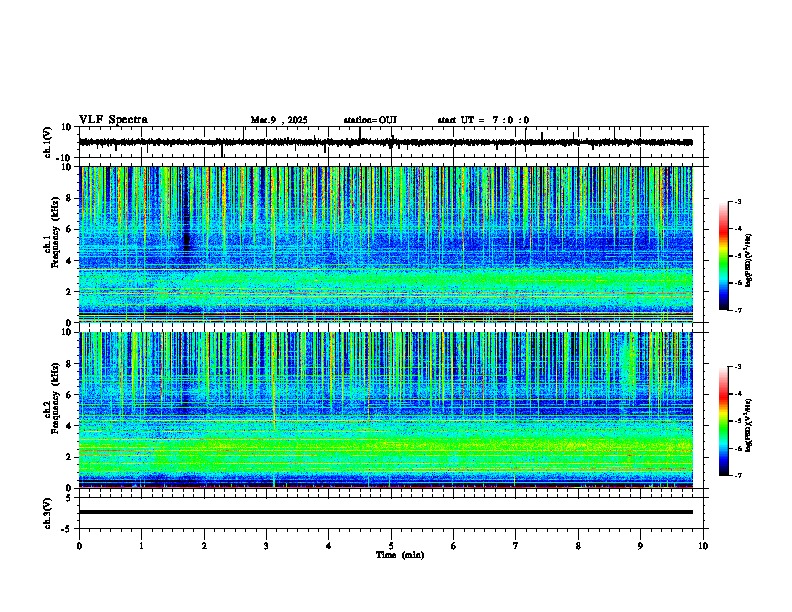Click the "Time (min)" axis title
Screen dimensions: 792x612
(400, 555)
